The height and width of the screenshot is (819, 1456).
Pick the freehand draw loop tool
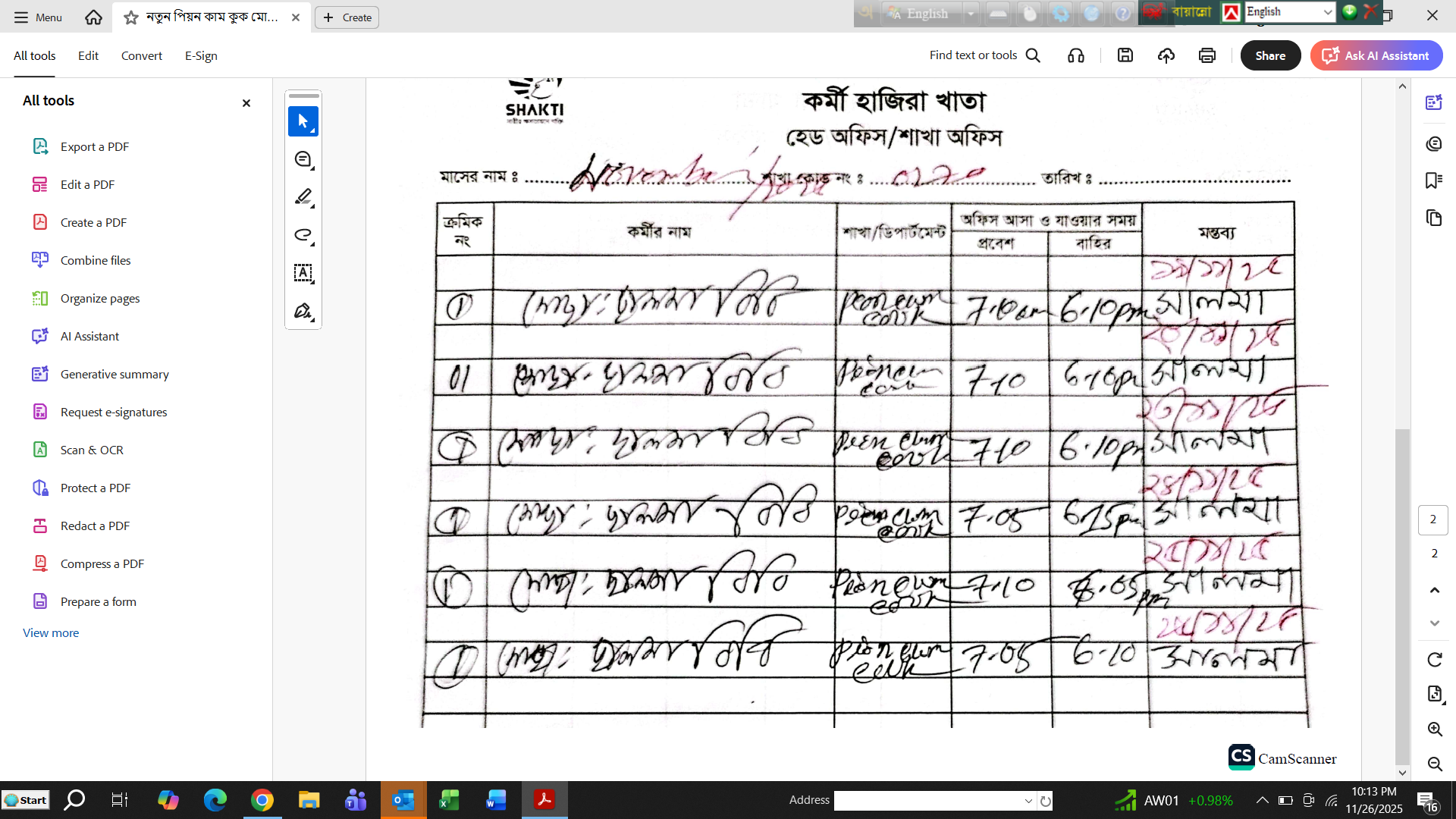[x=303, y=235]
